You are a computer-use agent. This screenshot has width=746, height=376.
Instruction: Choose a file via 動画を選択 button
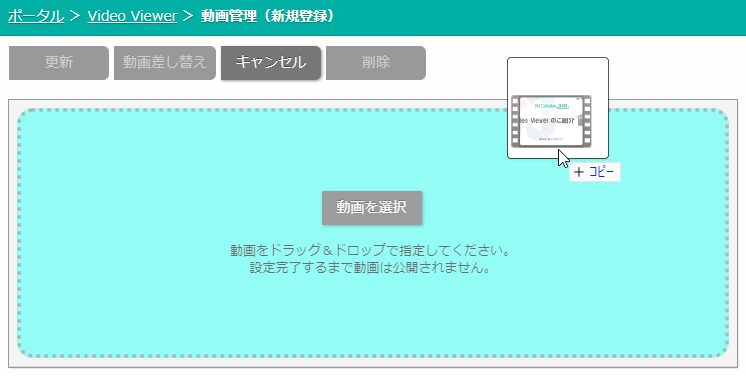(372, 208)
